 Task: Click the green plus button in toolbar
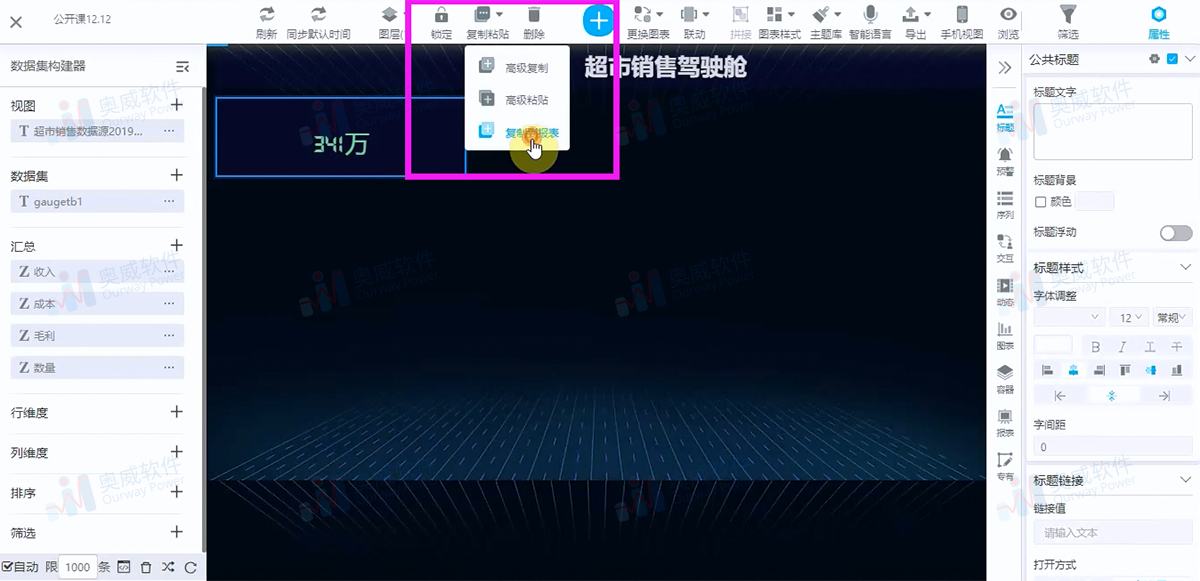point(598,20)
